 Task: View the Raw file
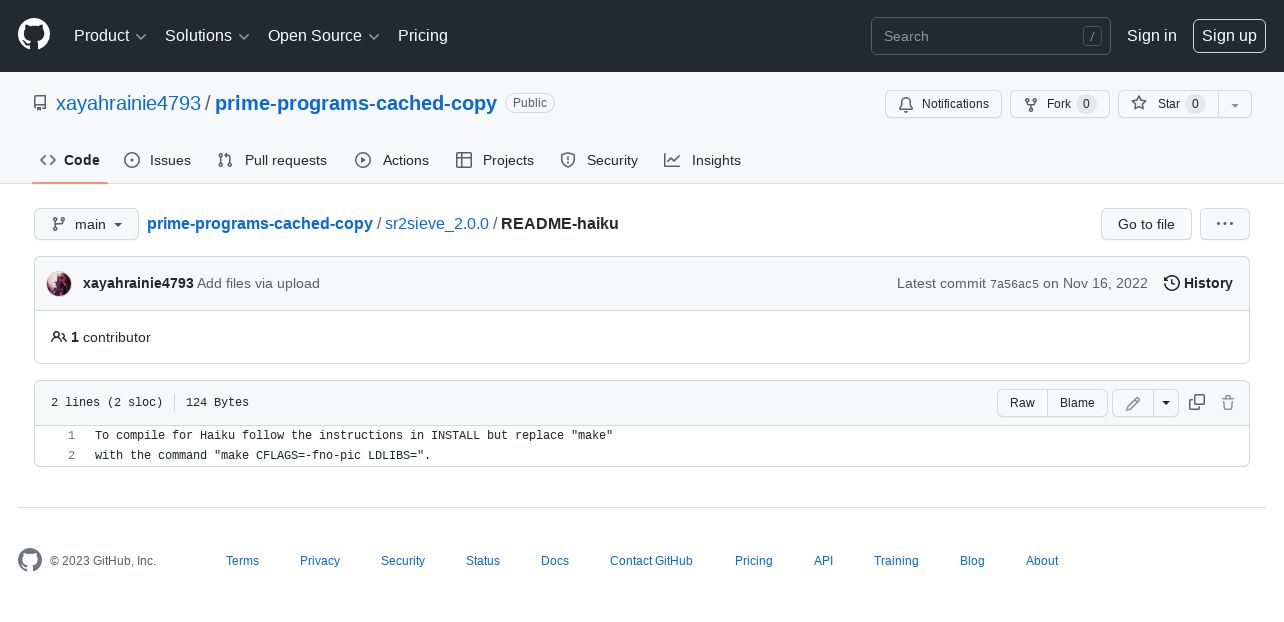[1022, 403]
